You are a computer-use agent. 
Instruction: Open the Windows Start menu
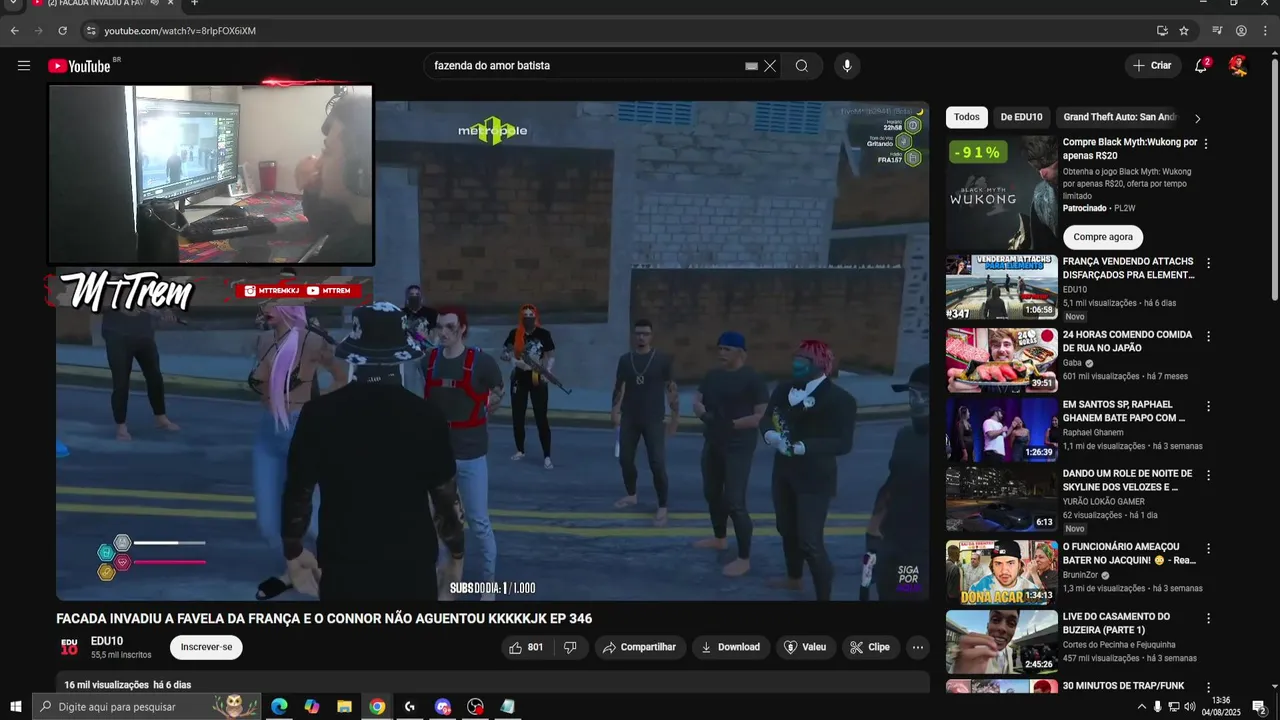pyautogui.click(x=15, y=707)
